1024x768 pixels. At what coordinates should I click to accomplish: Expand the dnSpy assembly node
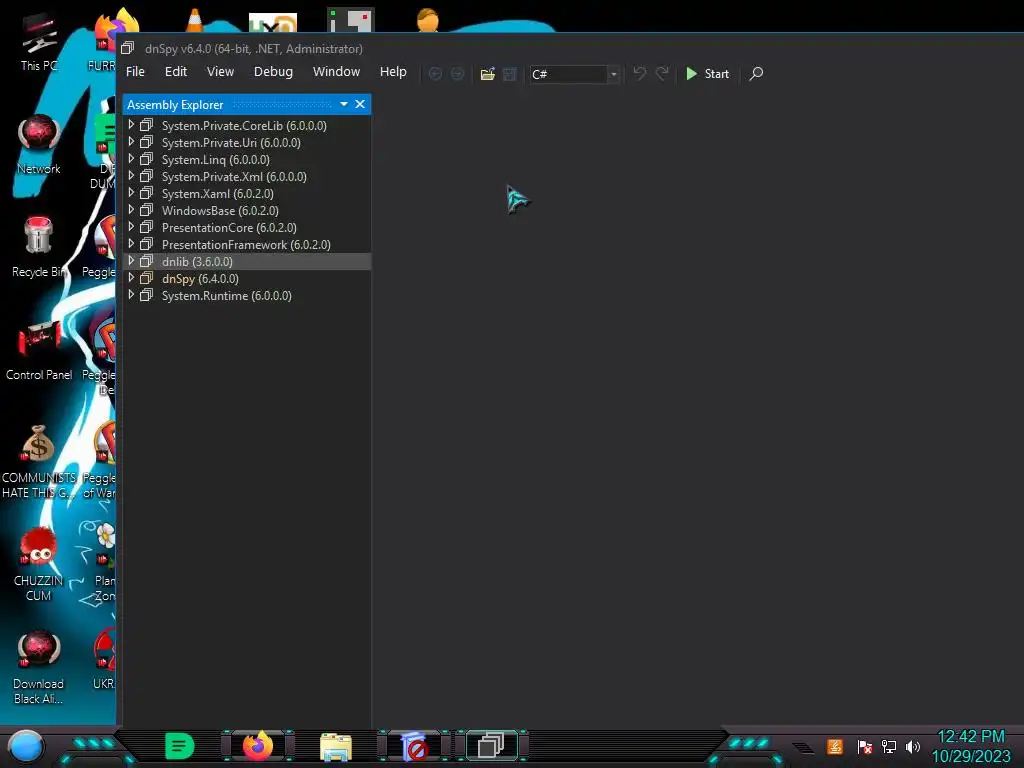click(x=131, y=278)
